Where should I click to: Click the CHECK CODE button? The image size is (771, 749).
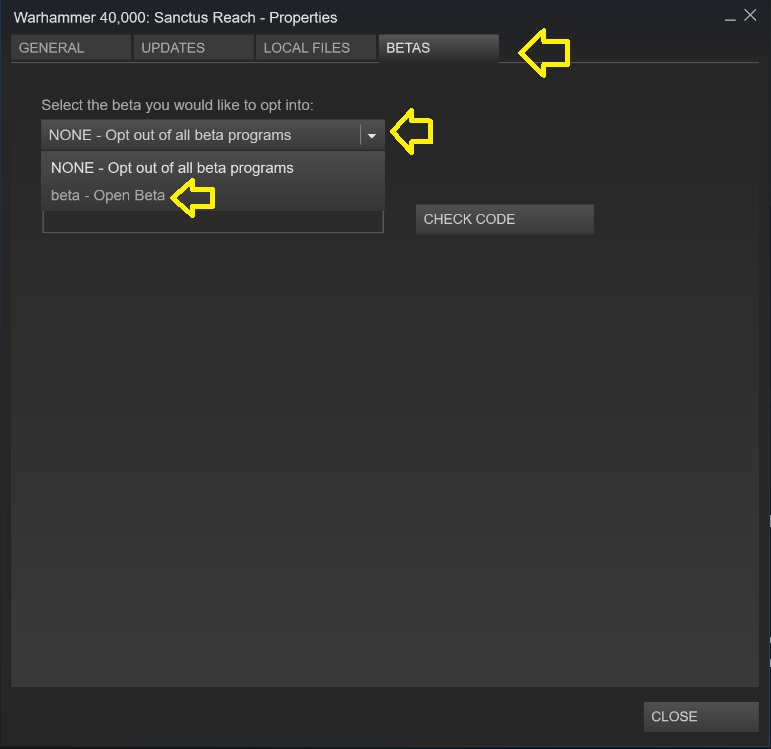[504, 219]
